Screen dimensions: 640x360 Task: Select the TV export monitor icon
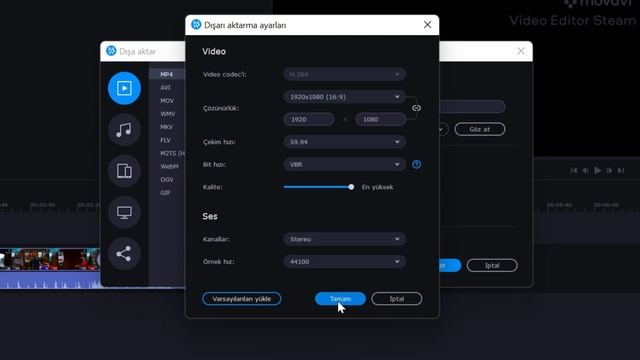[124, 212]
